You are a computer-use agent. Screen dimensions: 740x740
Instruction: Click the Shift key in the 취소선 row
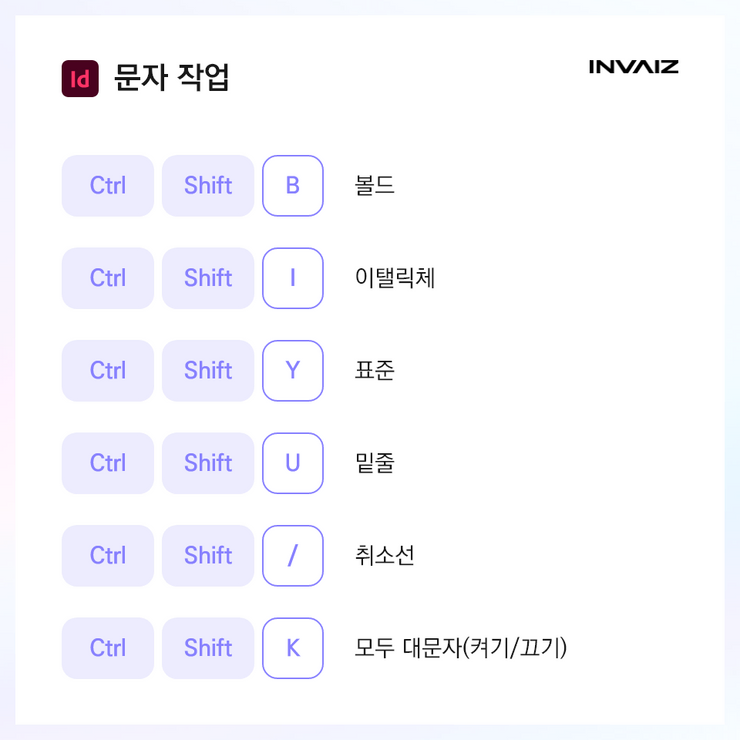pos(208,555)
